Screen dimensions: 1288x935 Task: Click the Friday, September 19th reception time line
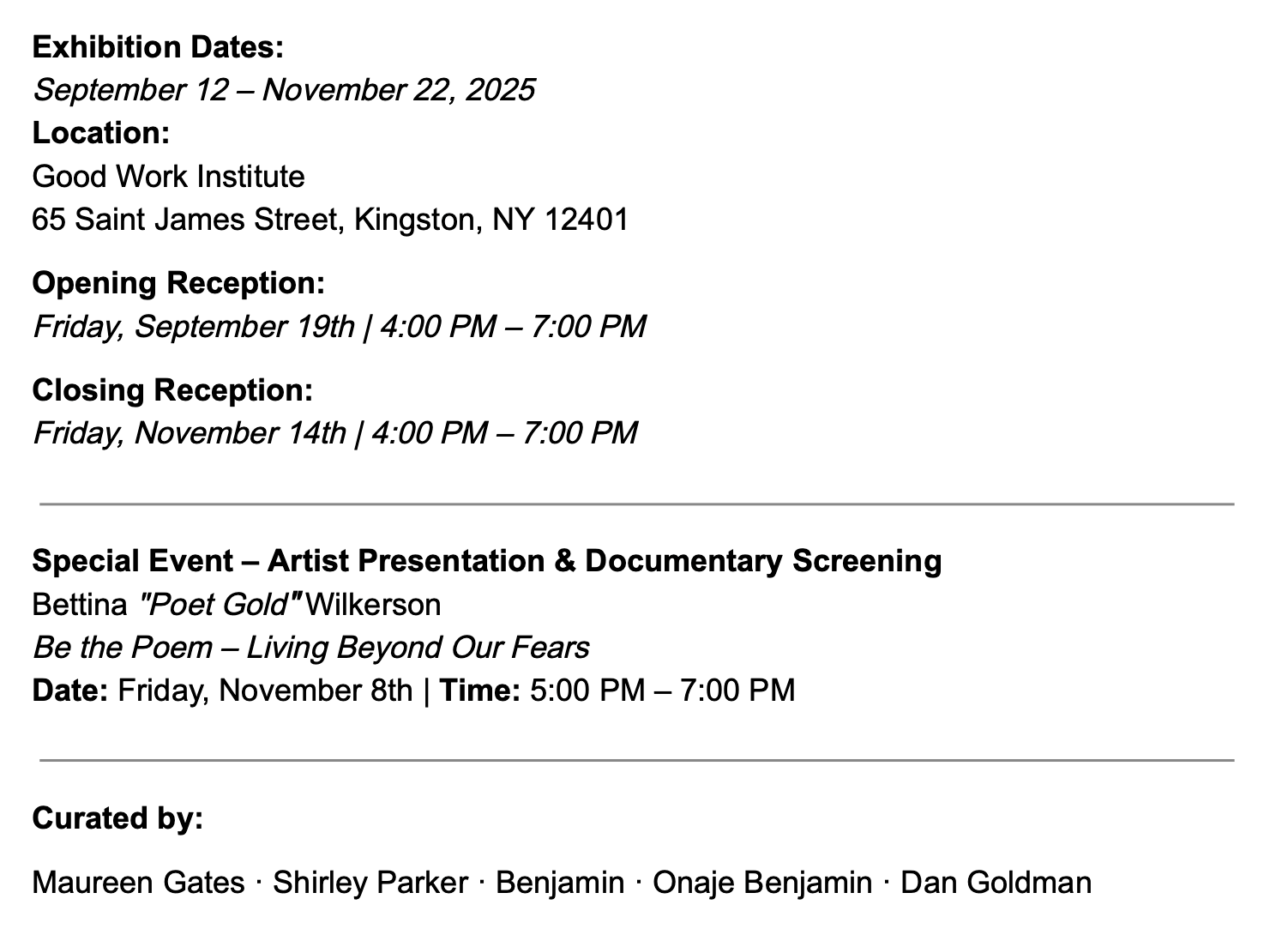click(339, 327)
